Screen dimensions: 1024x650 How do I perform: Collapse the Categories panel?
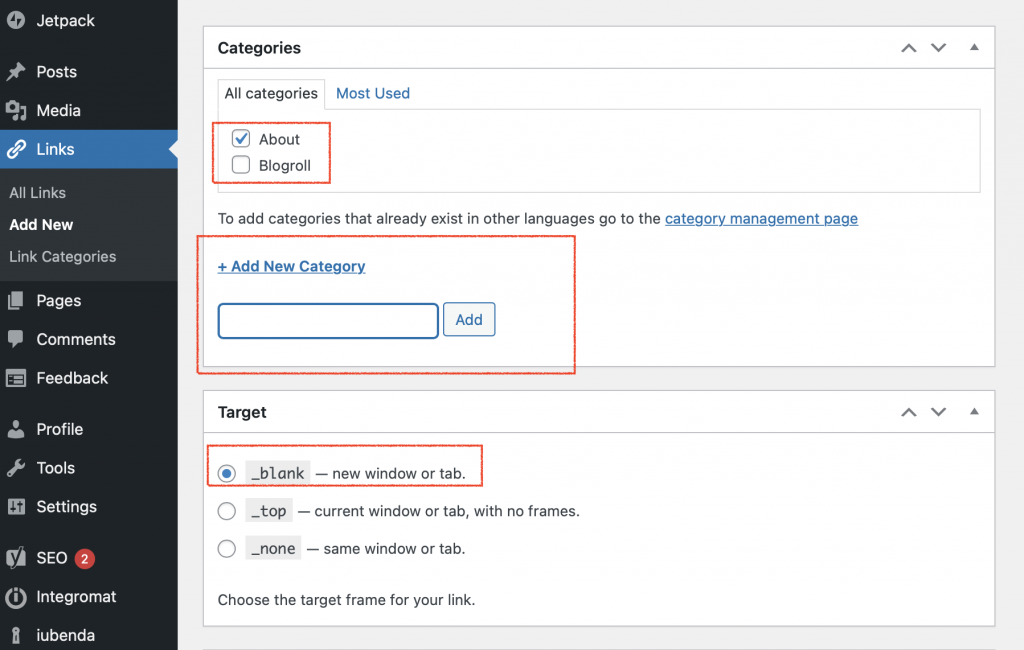click(973, 47)
